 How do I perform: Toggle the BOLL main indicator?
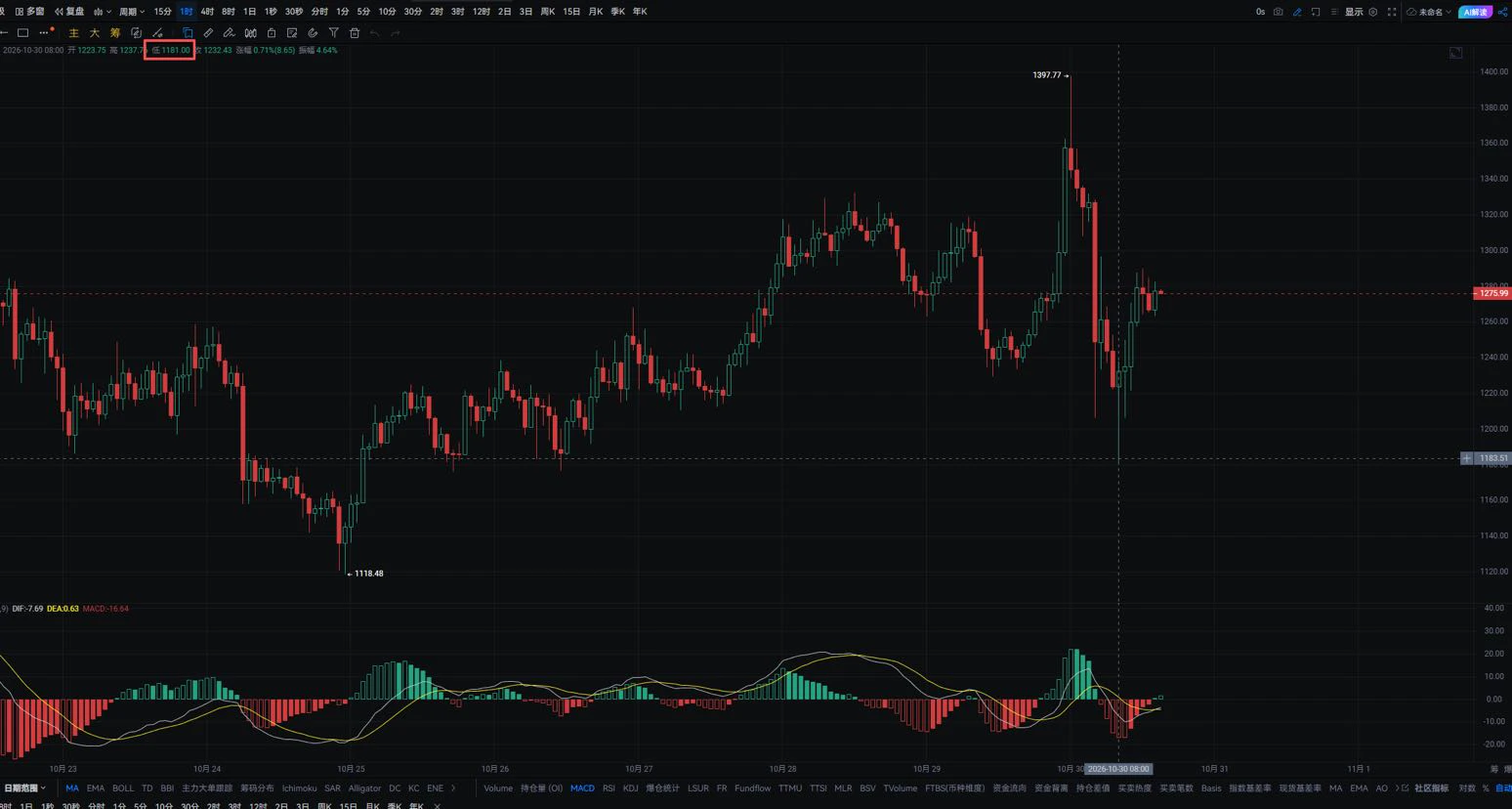tap(123, 788)
